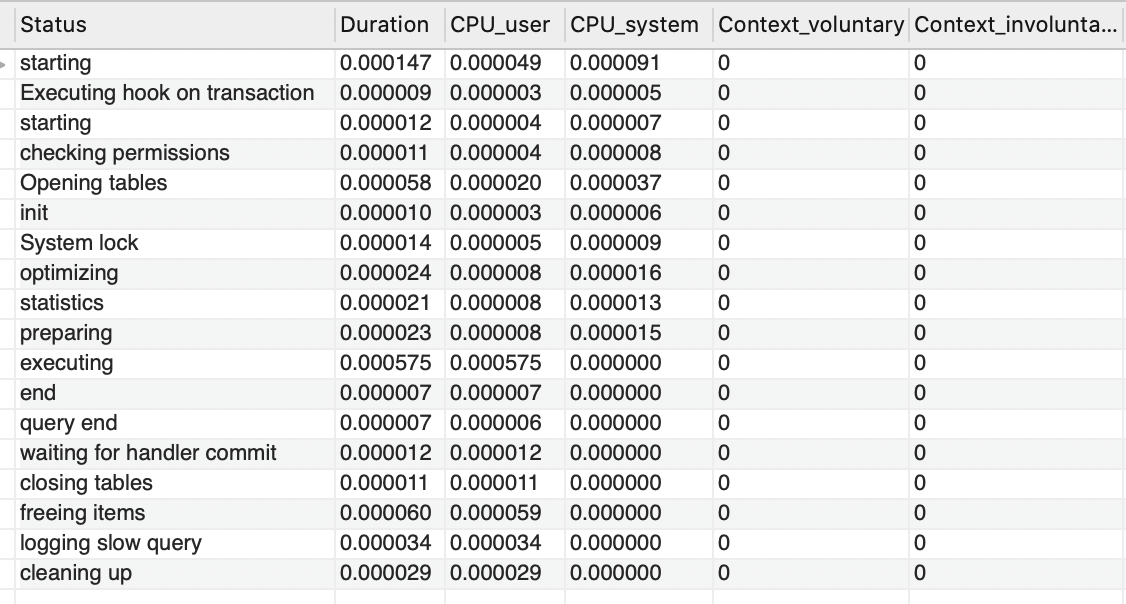Click the CPU_user column header

point(500,25)
